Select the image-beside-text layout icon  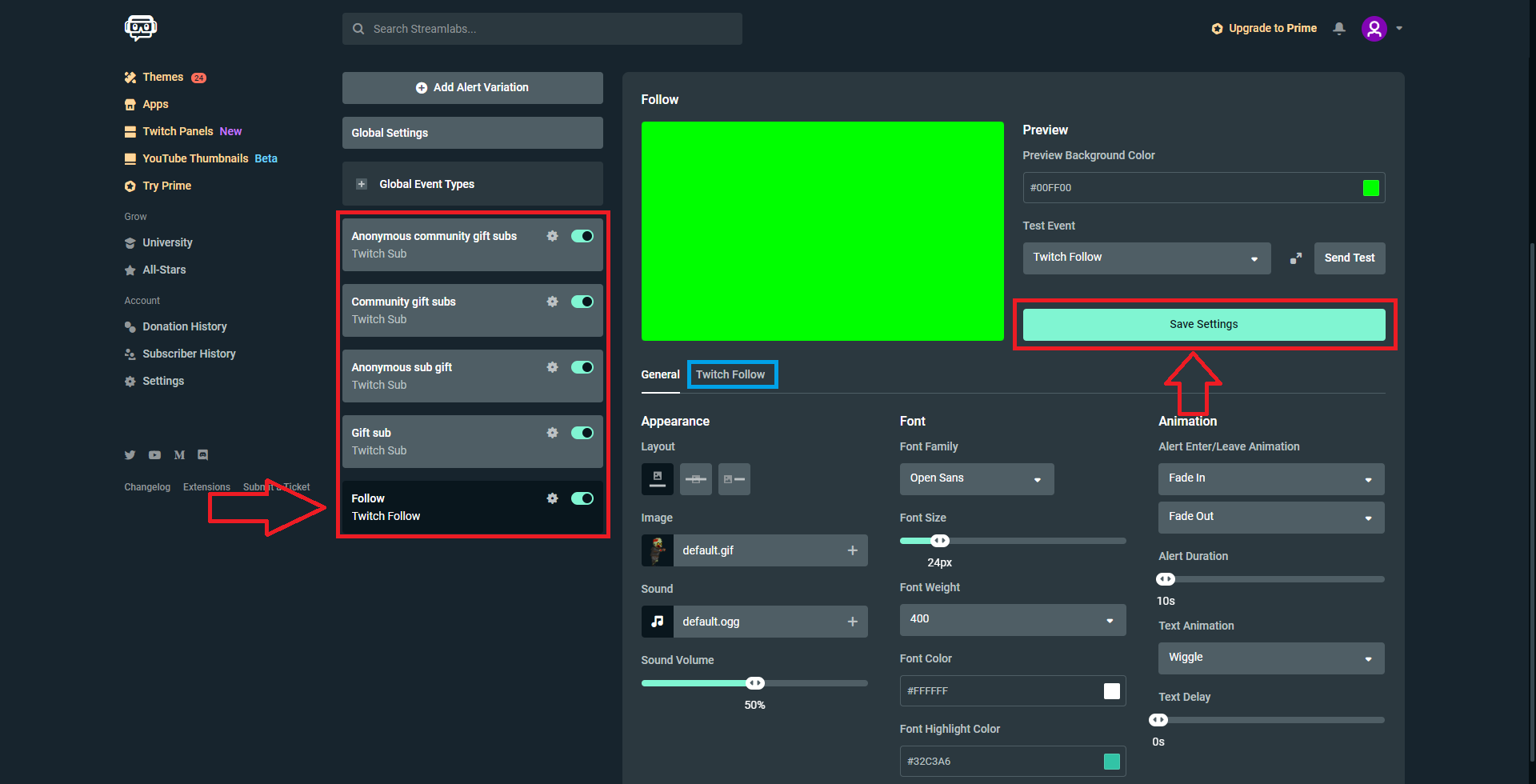(734, 479)
